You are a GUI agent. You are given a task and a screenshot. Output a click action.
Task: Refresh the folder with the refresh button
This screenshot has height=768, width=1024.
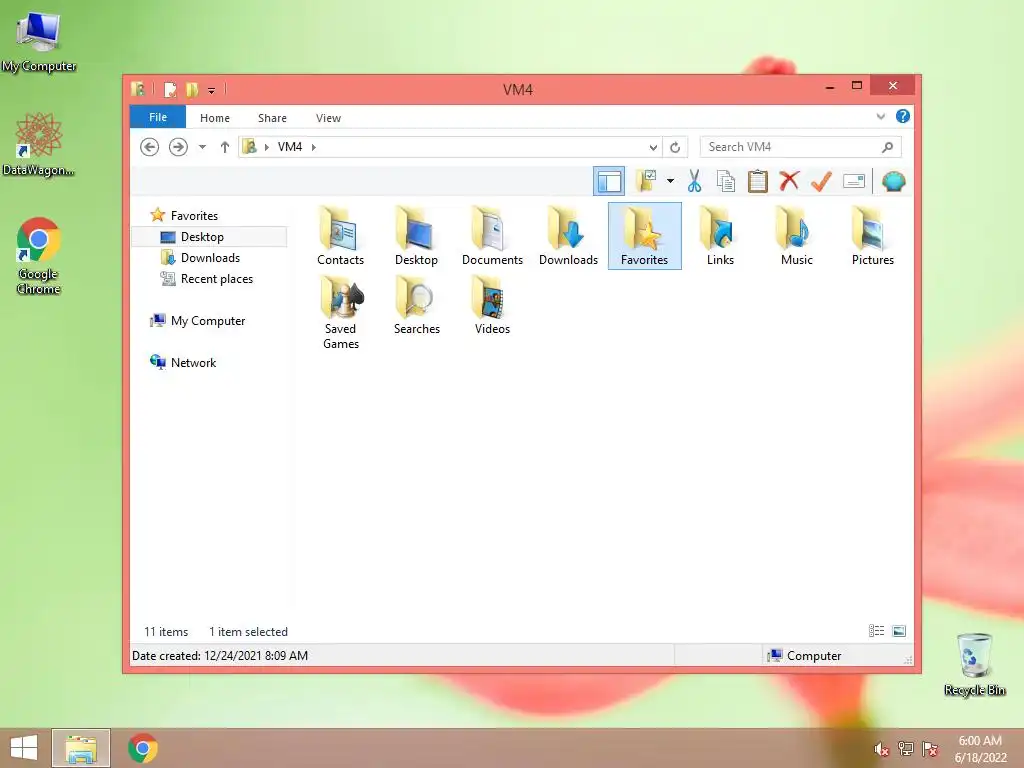point(675,147)
